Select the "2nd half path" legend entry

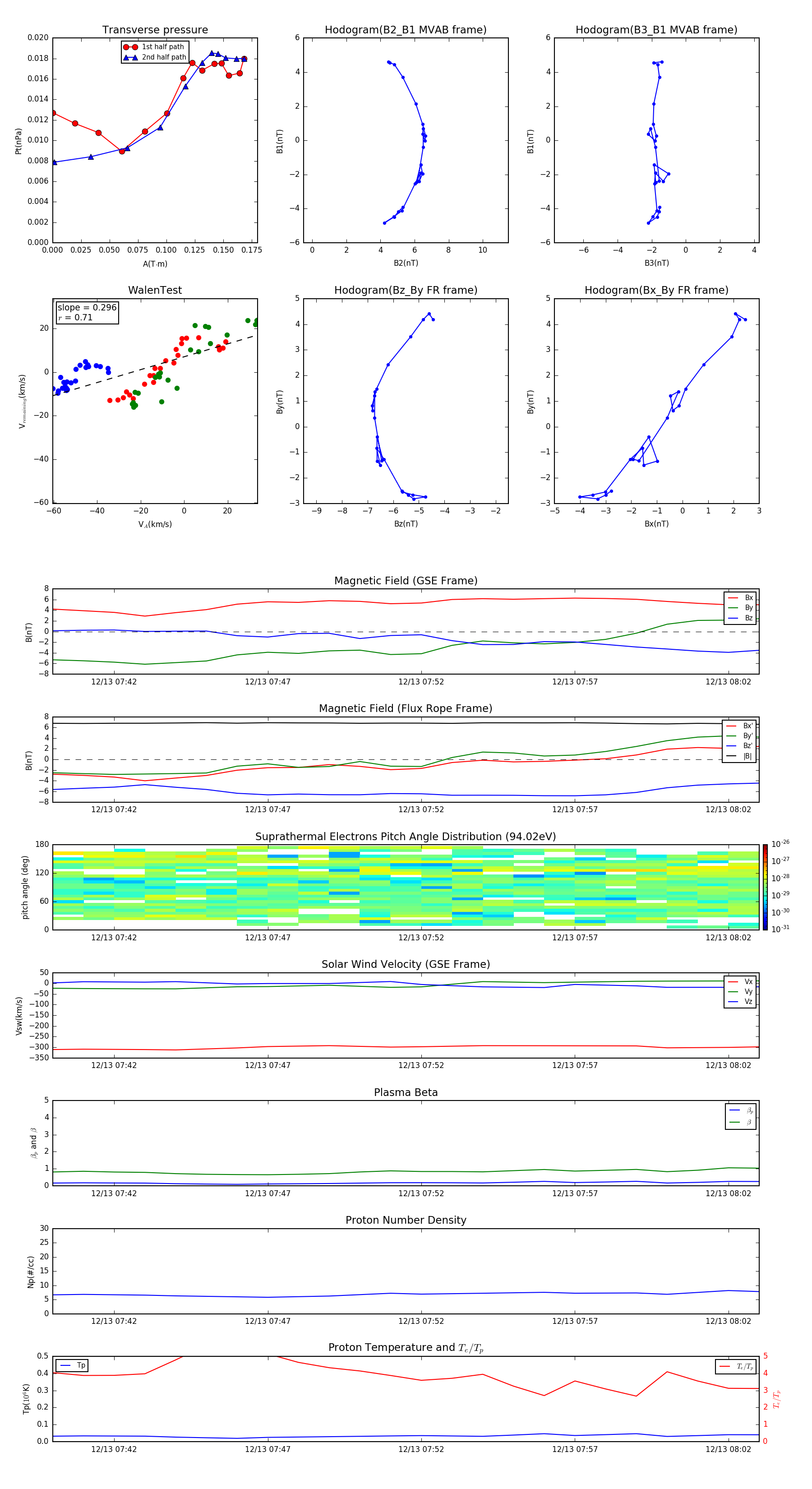coord(155,57)
